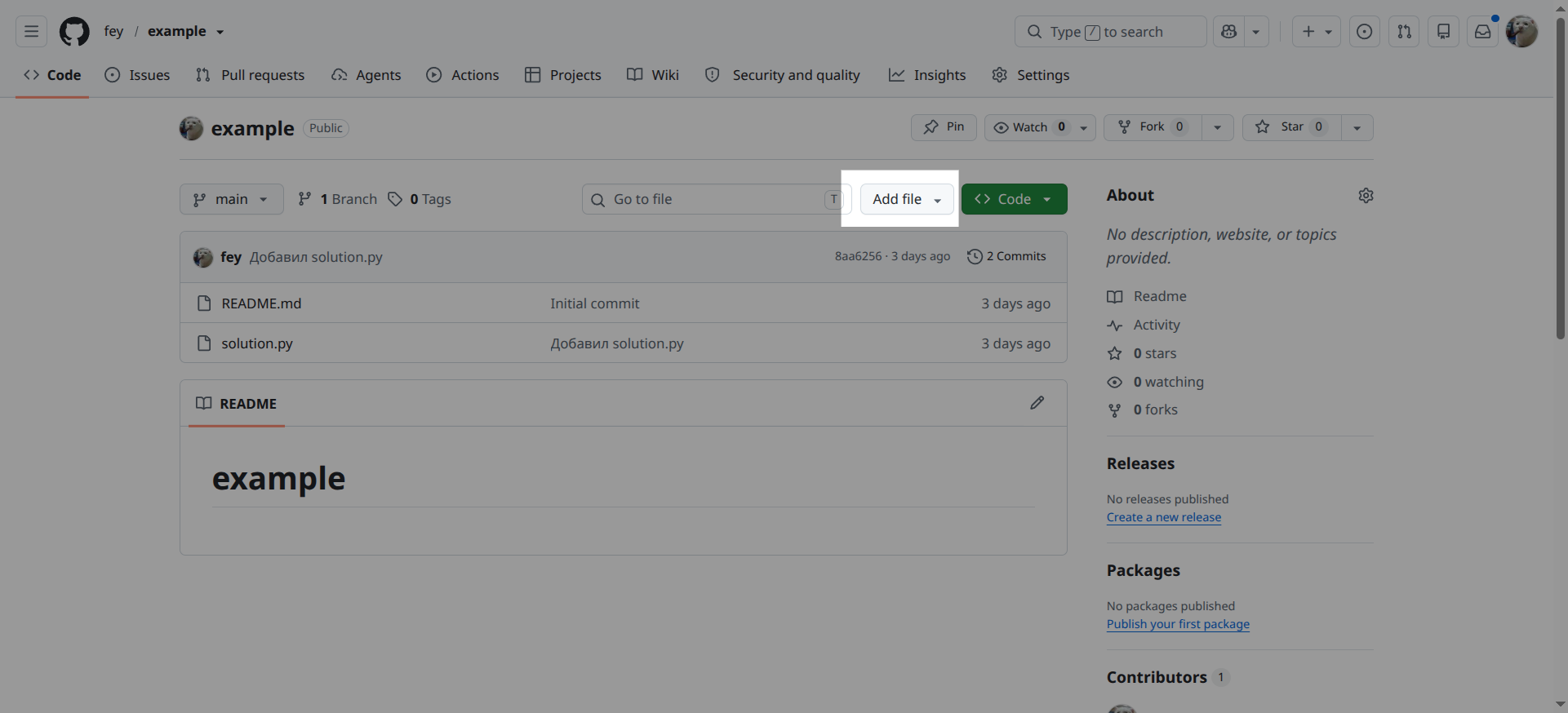Viewport: 1568px width, 713px height.
Task: Open the Agents tab
Action: click(x=366, y=75)
